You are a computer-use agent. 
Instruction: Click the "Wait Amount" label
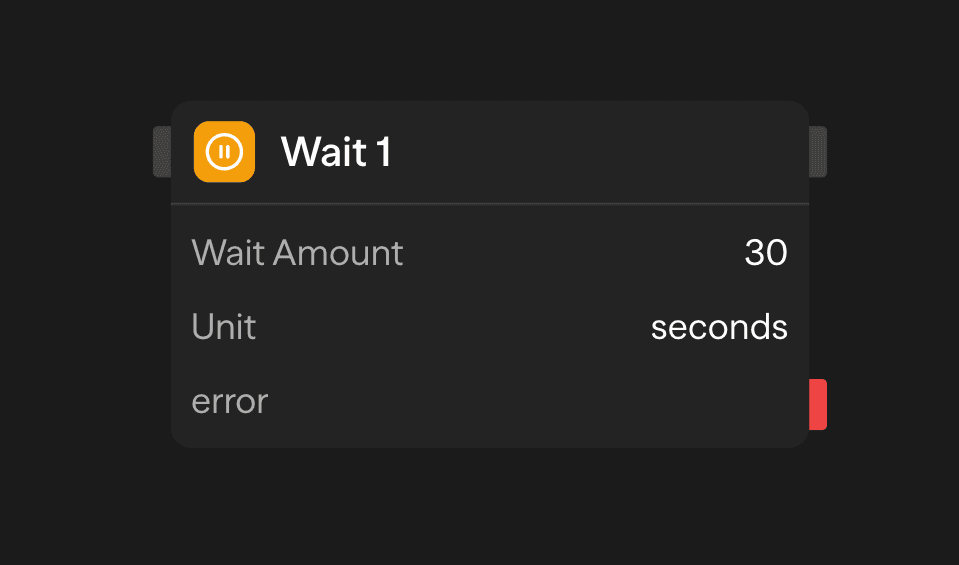pyautogui.click(x=297, y=253)
